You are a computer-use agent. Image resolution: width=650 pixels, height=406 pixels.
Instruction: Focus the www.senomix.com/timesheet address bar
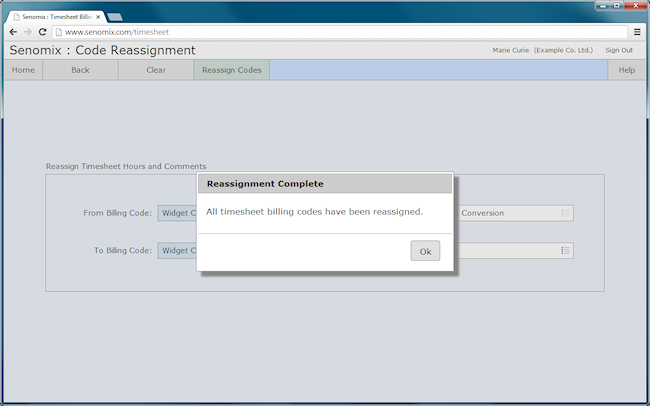click(340, 32)
